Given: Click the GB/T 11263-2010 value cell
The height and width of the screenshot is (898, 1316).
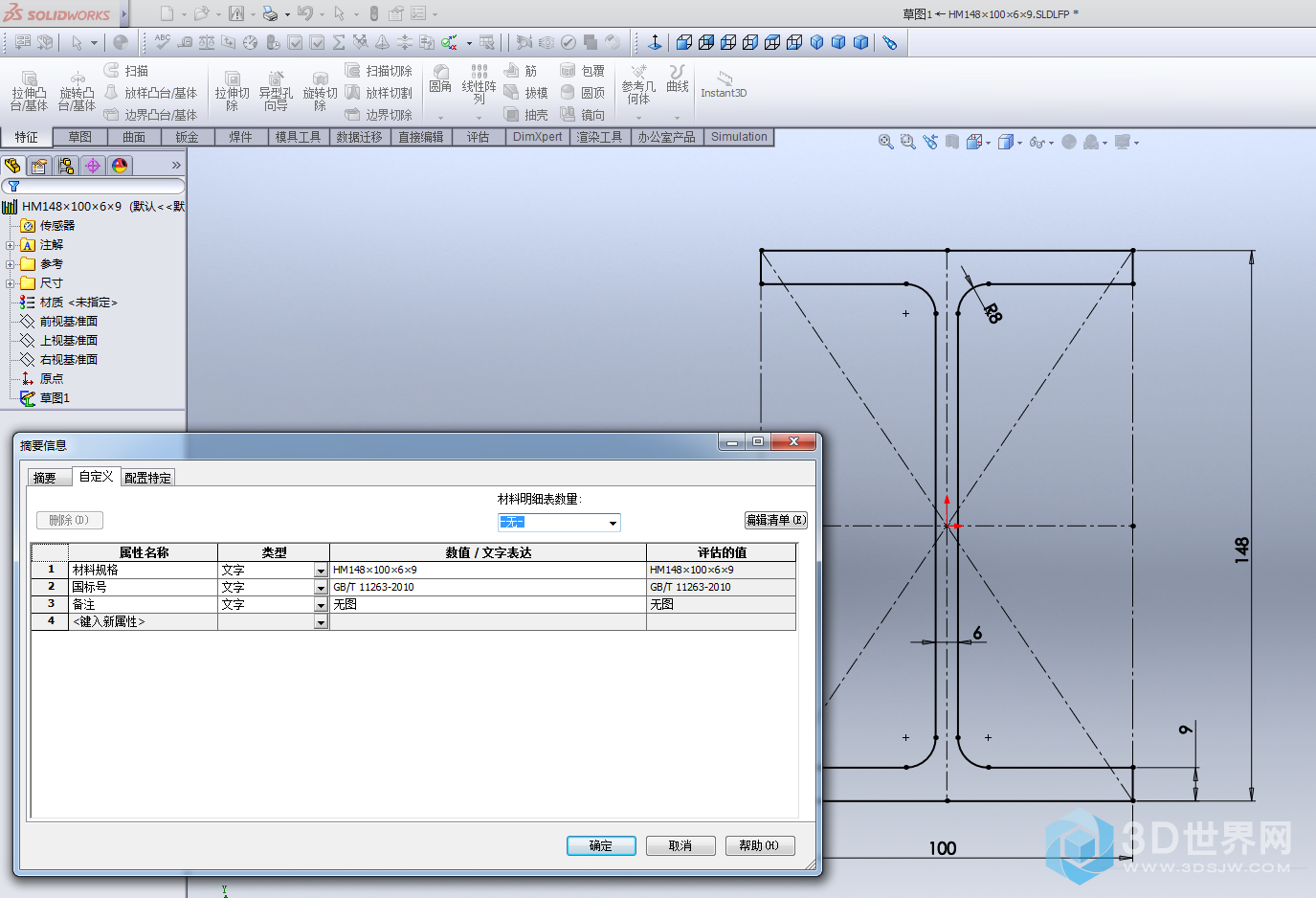Looking at the screenshot, I should click(488, 587).
